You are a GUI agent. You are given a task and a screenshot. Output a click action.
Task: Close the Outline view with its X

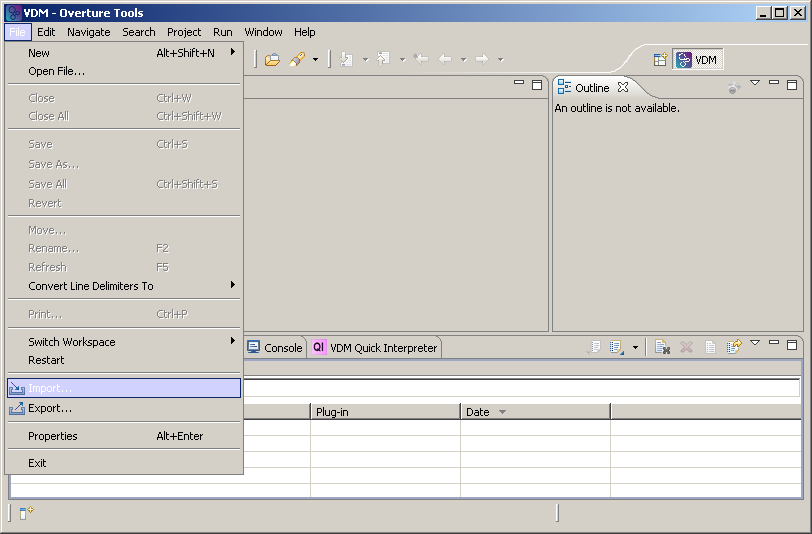coord(623,87)
